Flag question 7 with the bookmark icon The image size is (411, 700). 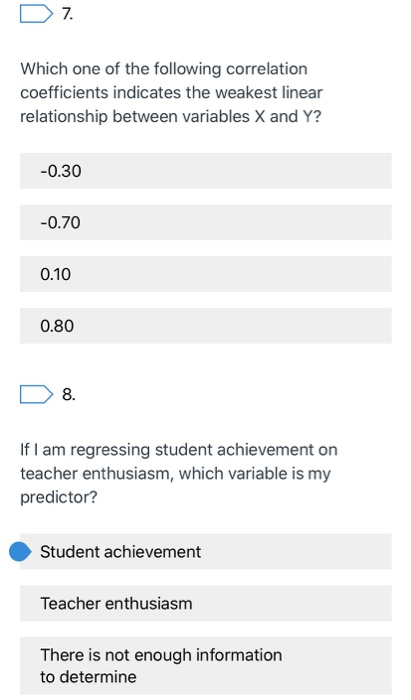coord(36,13)
